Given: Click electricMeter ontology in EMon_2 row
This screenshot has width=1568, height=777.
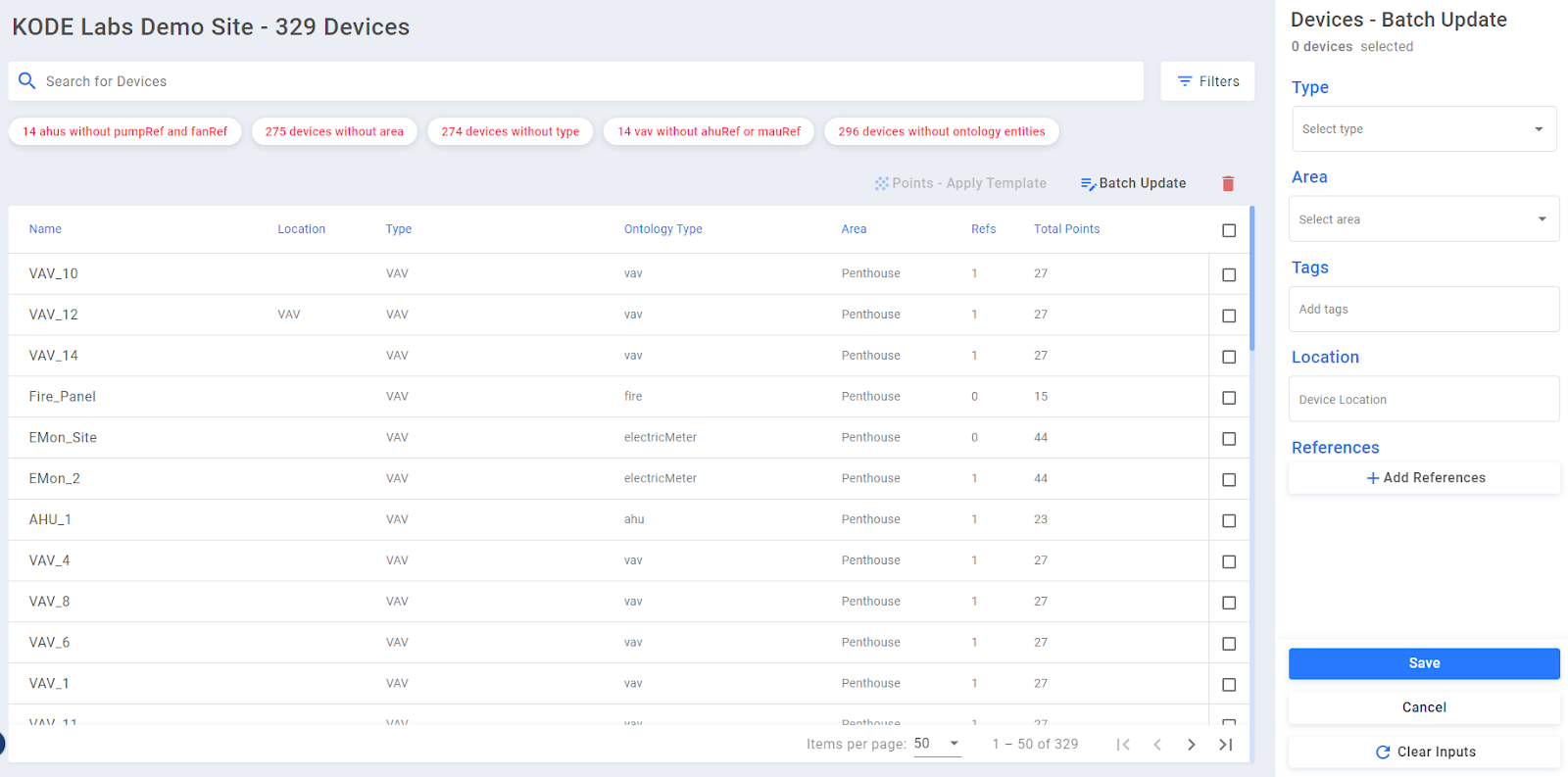Looking at the screenshot, I should point(661,478).
